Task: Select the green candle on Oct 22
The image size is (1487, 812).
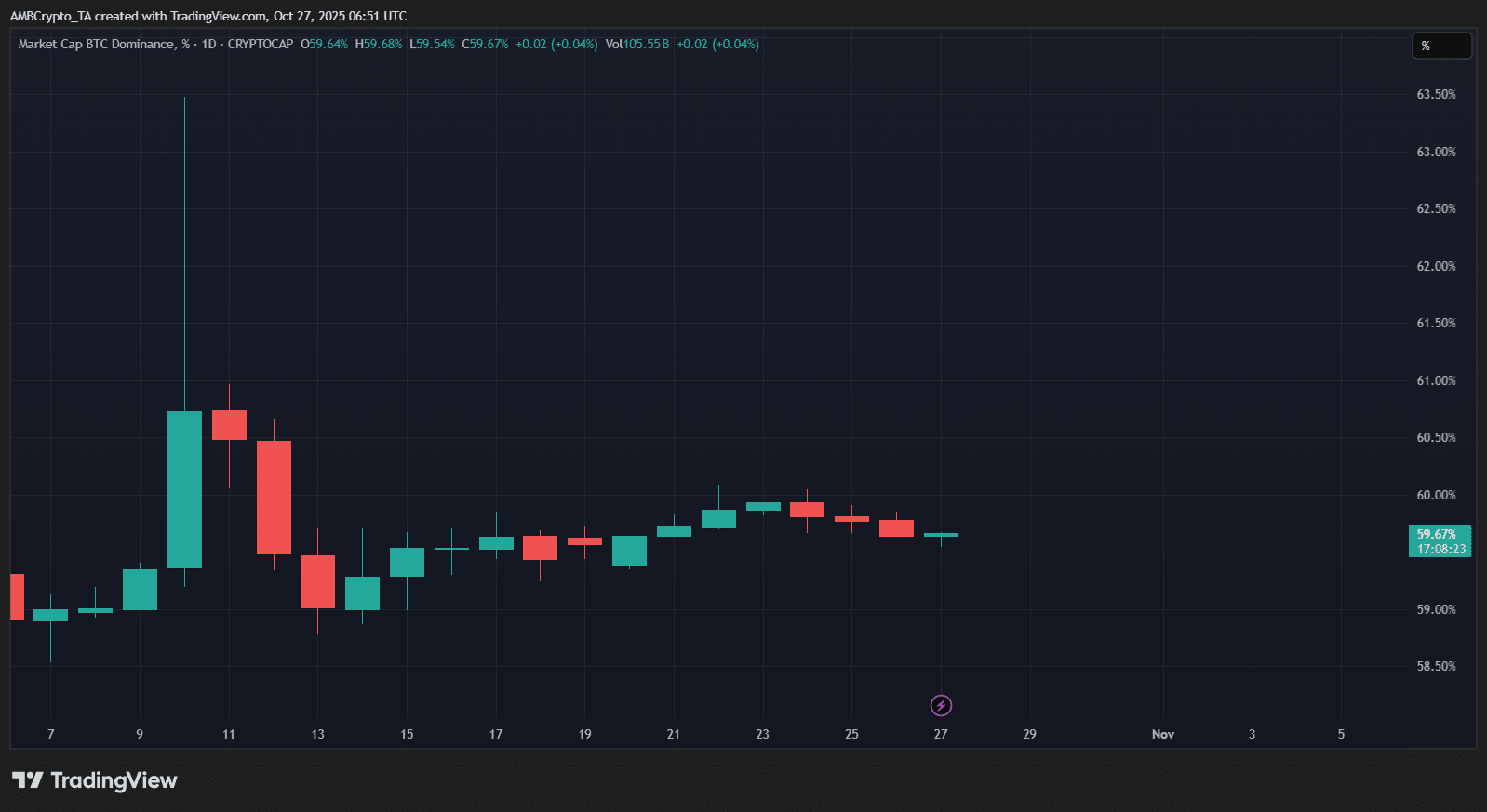Action: [x=718, y=519]
